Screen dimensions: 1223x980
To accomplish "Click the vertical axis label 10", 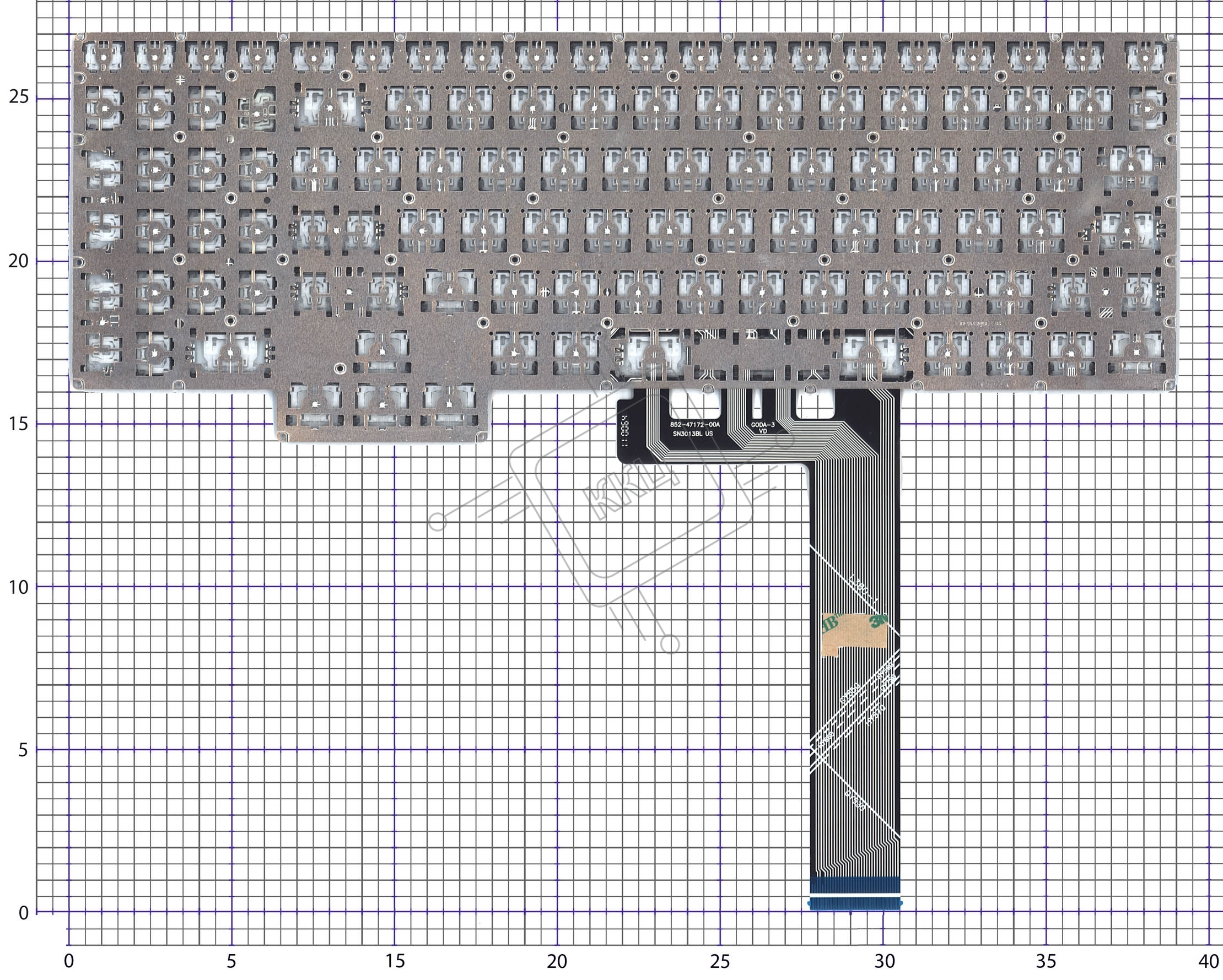I will click(x=19, y=587).
